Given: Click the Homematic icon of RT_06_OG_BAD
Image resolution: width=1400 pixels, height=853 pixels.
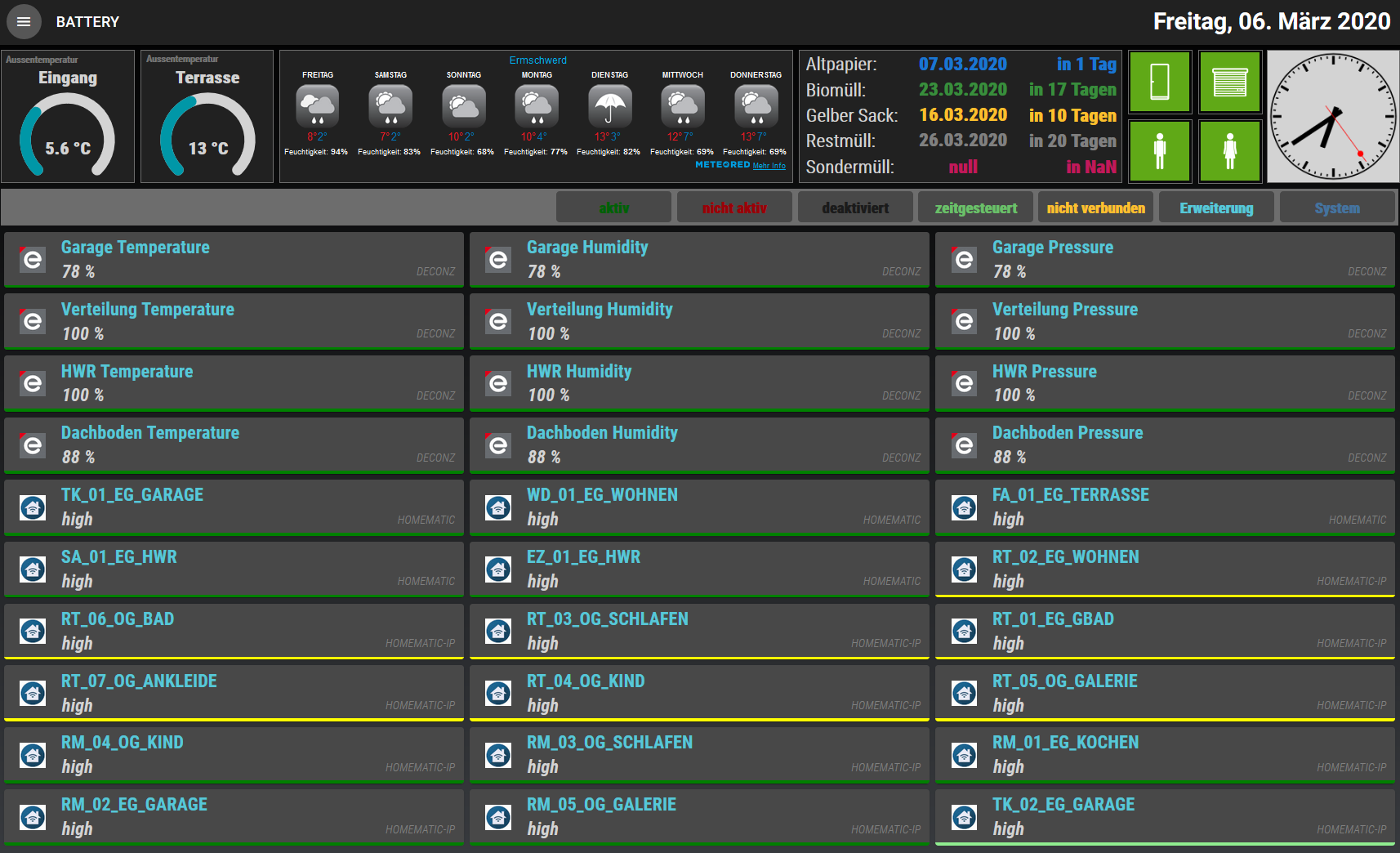Looking at the screenshot, I should [33, 632].
